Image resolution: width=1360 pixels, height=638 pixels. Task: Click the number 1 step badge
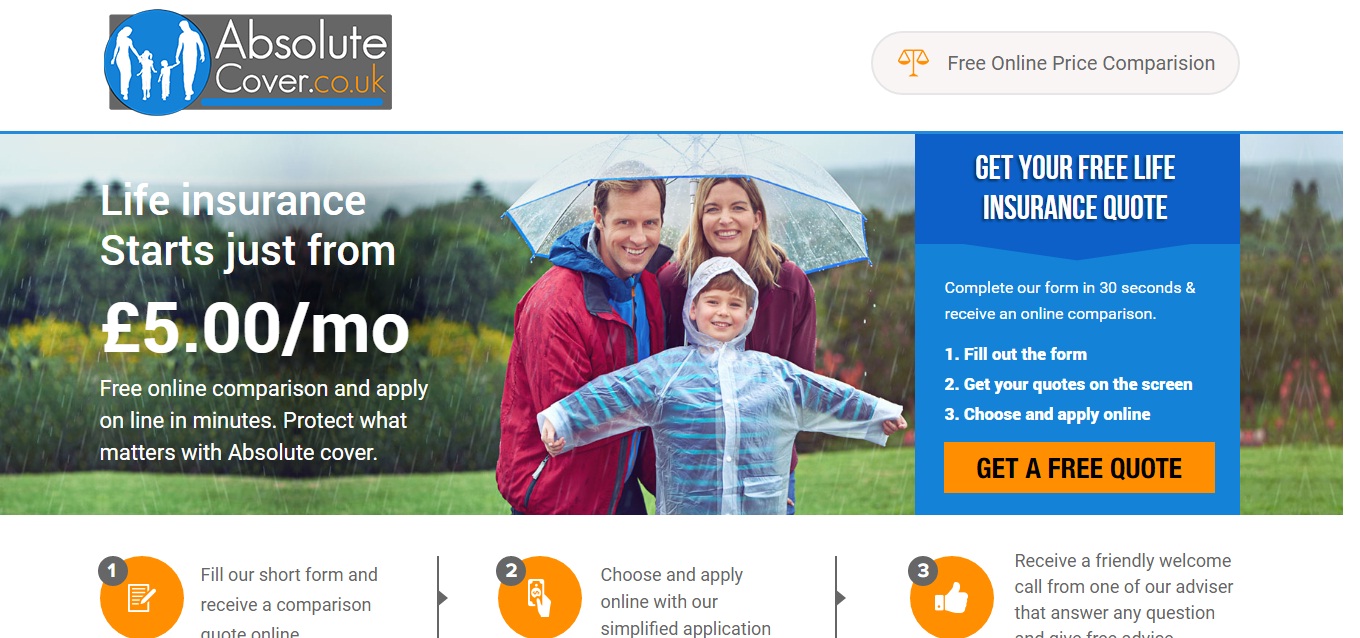112,571
